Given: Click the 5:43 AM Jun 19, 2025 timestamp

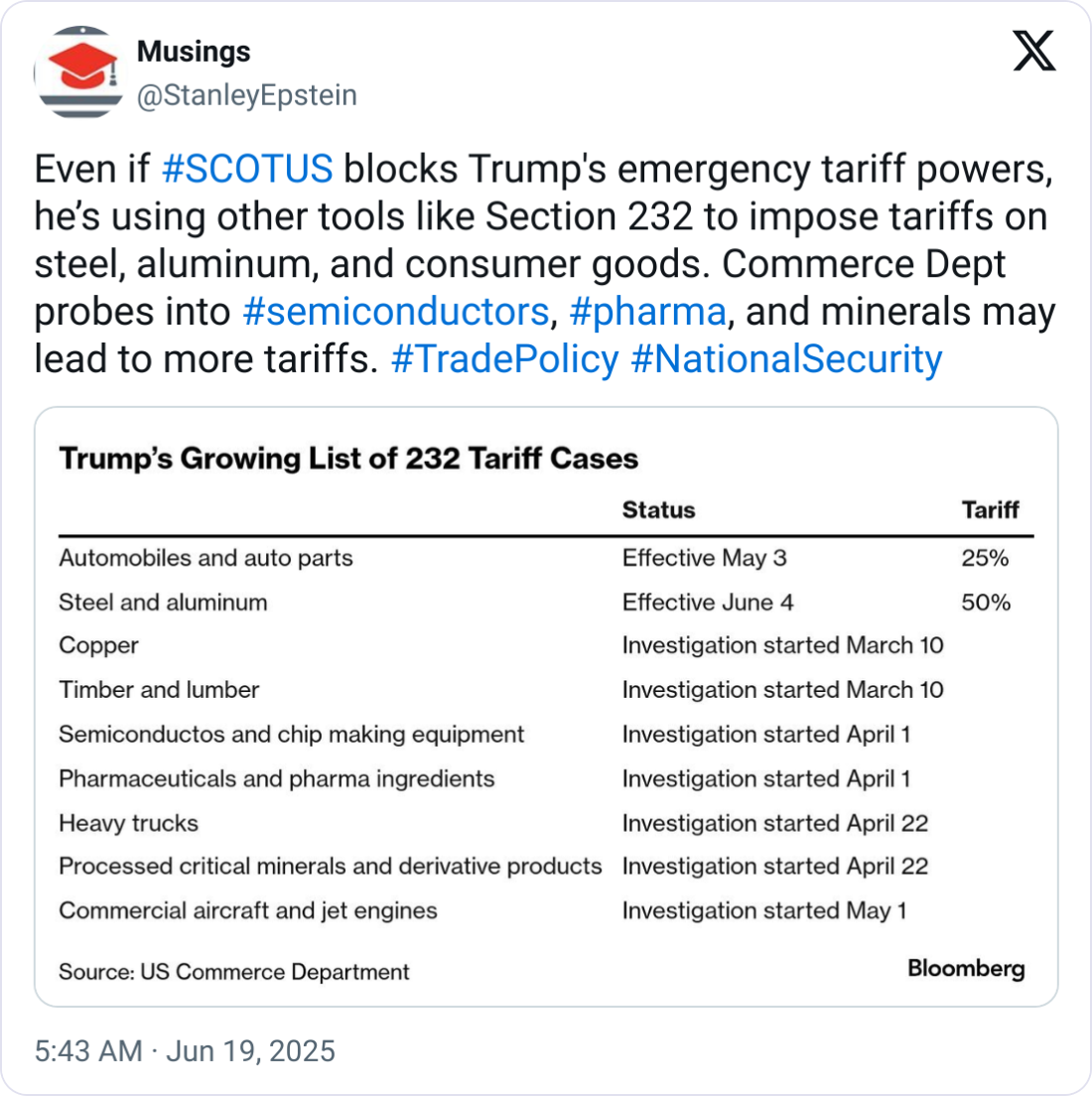Looking at the screenshot, I should [x=185, y=1051].
